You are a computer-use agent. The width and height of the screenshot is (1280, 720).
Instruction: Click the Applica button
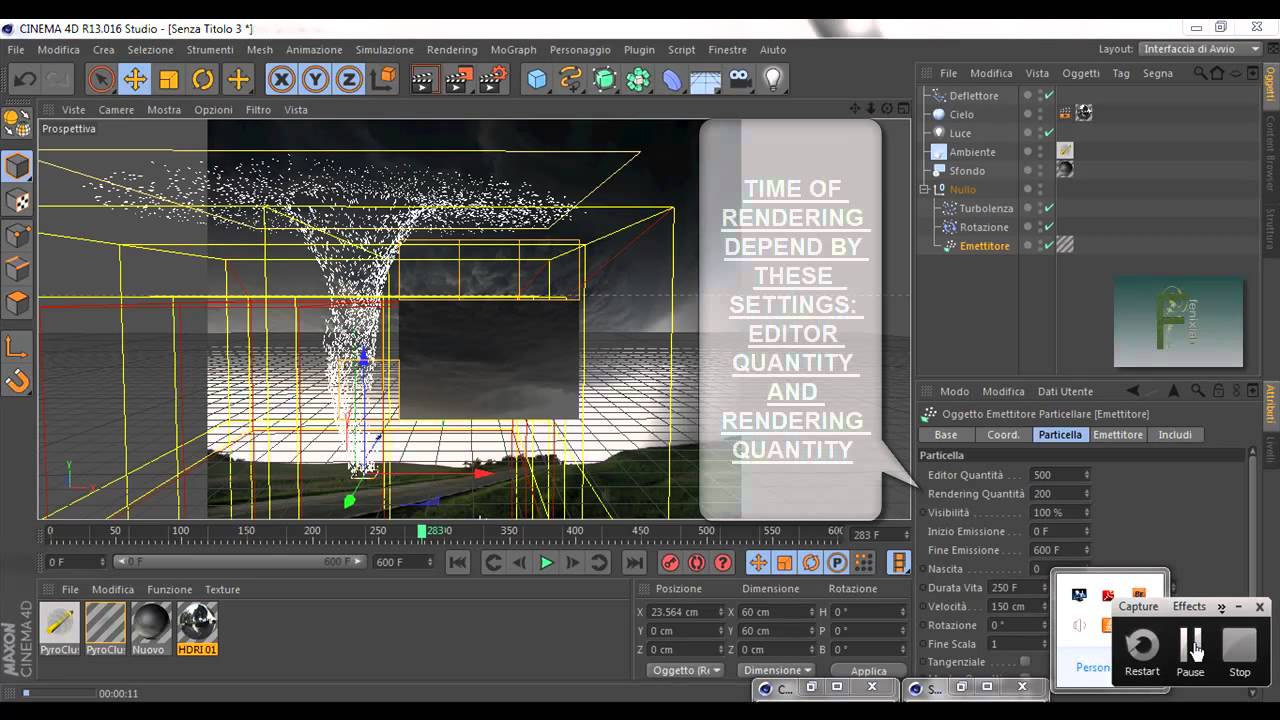pyautogui.click(x=868, y=671)
